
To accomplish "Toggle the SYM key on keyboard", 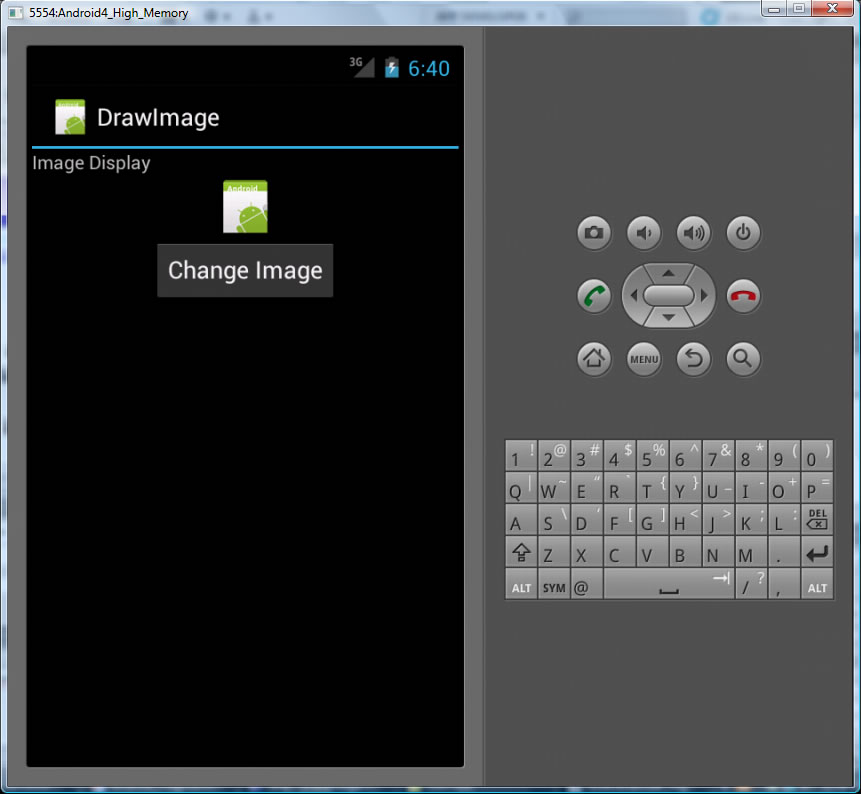I will pyautogui.click(x=553, y=587).
